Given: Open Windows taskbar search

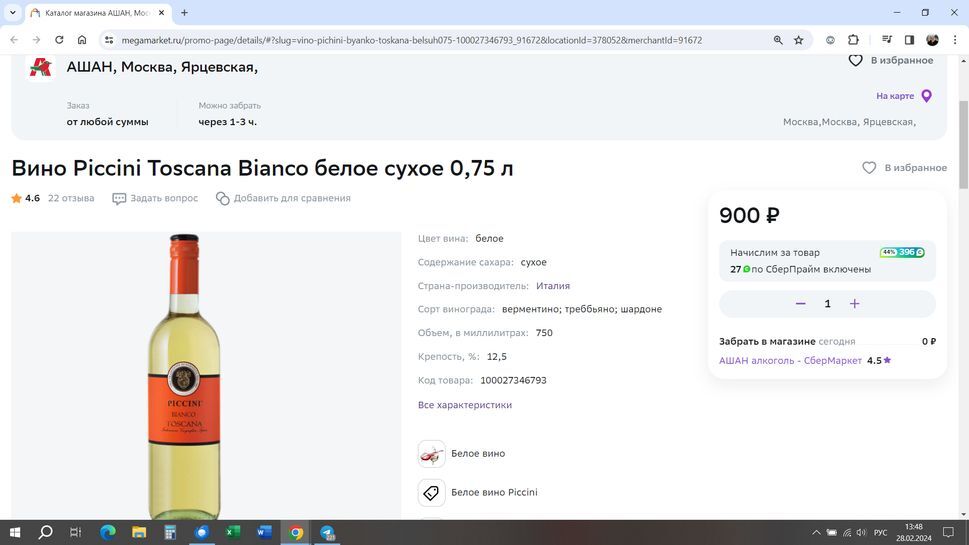Looking at the screenshot, I should click(45, 532).
